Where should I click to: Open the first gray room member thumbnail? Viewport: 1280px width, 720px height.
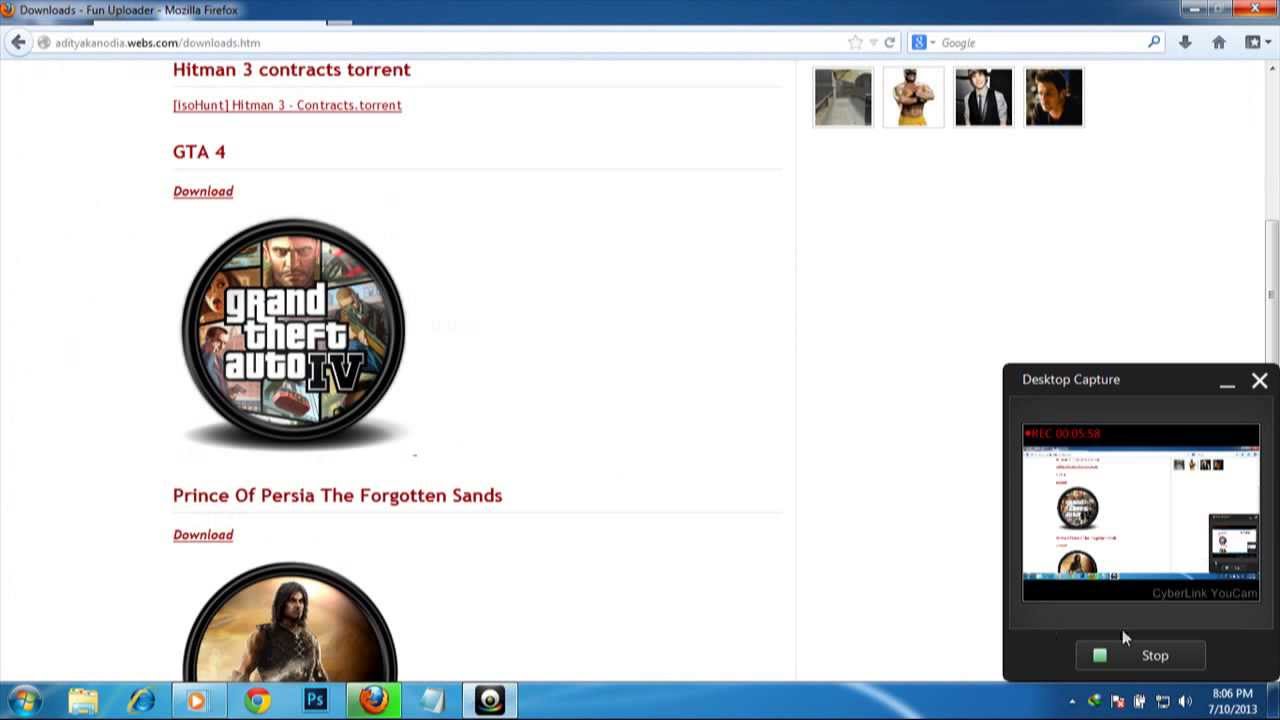coord(843,97)
